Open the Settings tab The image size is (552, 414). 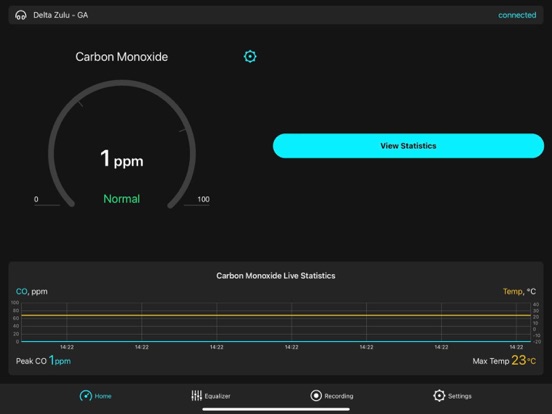[x=452, y=396]
